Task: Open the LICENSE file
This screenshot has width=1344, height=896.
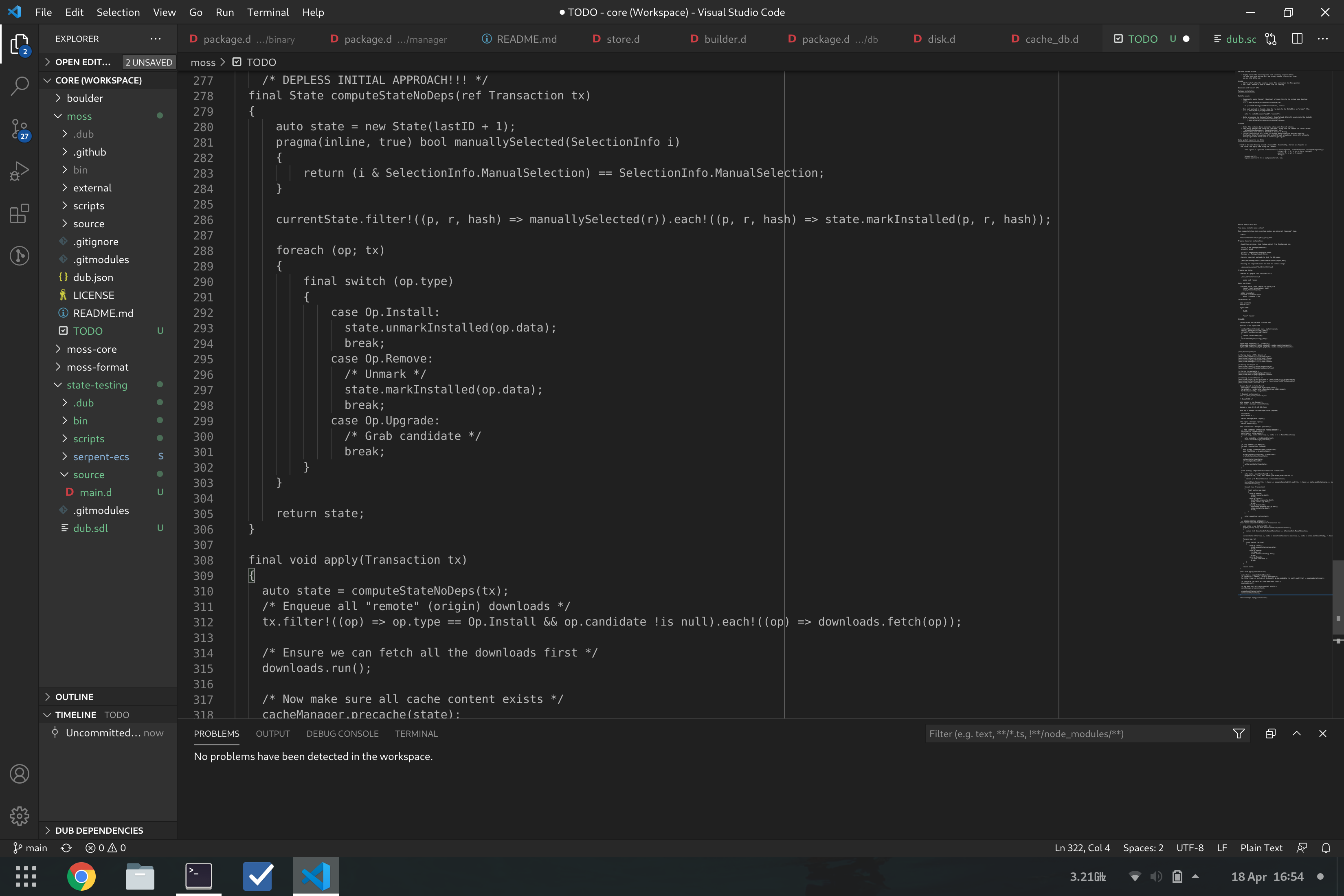Action: (x=108, y=295)
